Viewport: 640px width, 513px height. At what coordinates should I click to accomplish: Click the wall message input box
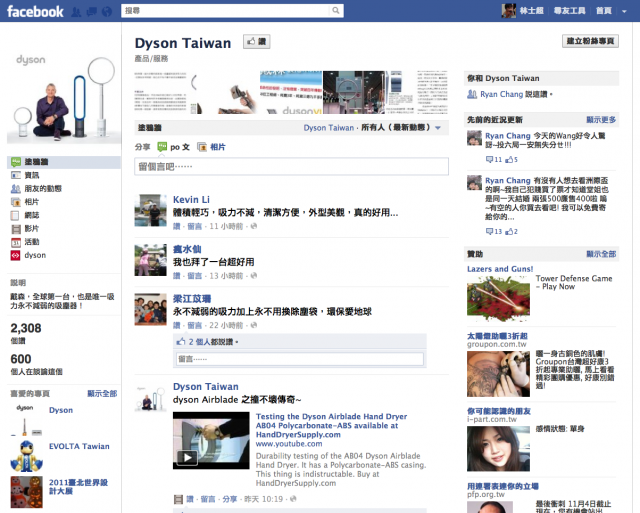[291, 167]
